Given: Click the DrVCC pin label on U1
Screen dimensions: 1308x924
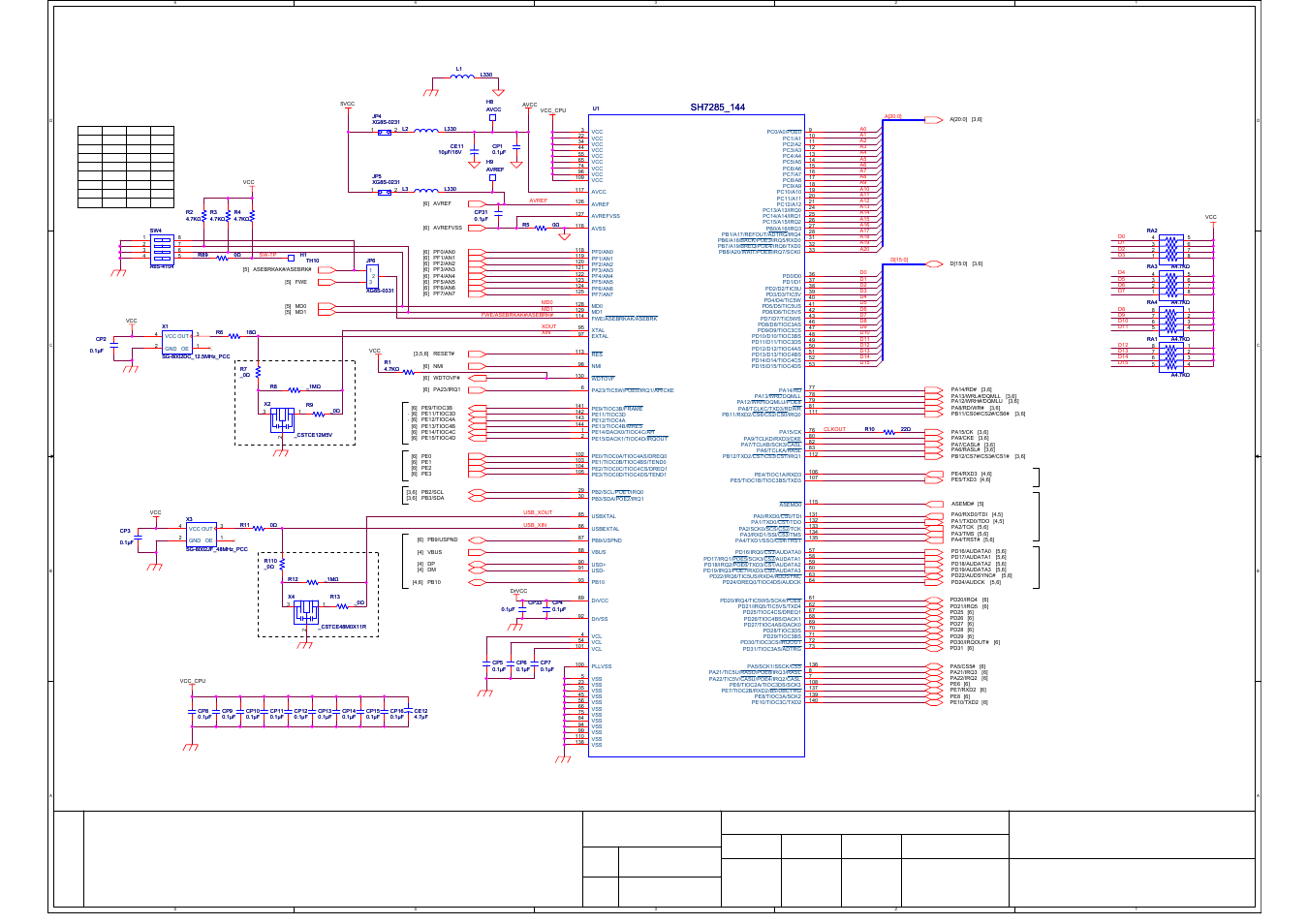Looking at the screenshot, I should coord(600,601).
